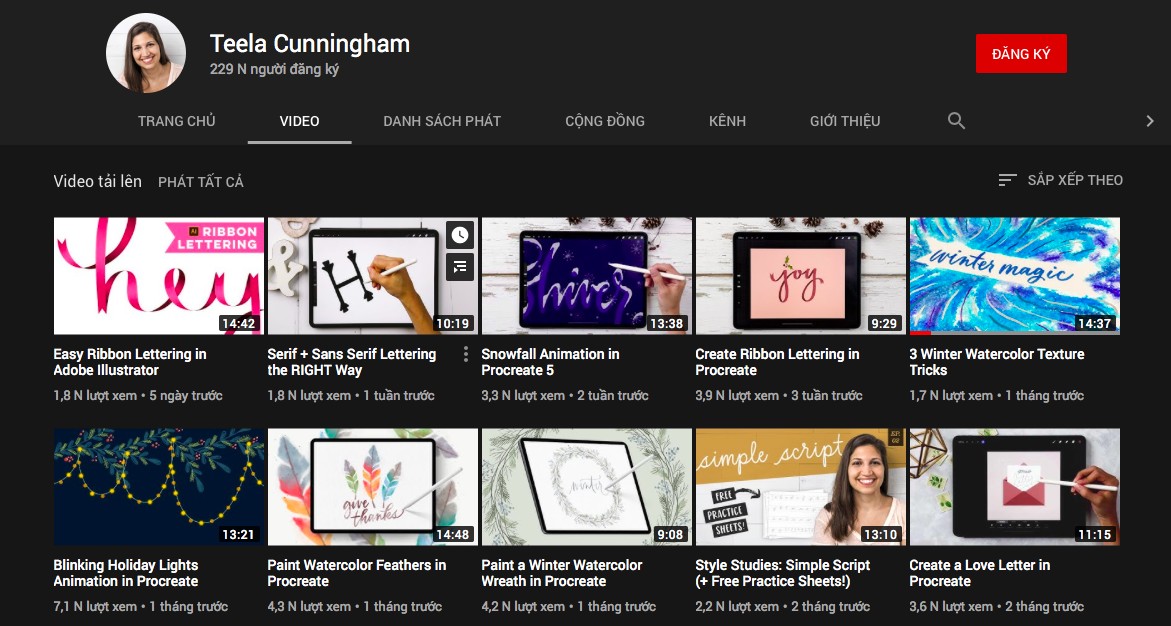Go to the Cộng đồng tab
The height and width of the screenshot is (626, 1171).
tap(605, 121)
